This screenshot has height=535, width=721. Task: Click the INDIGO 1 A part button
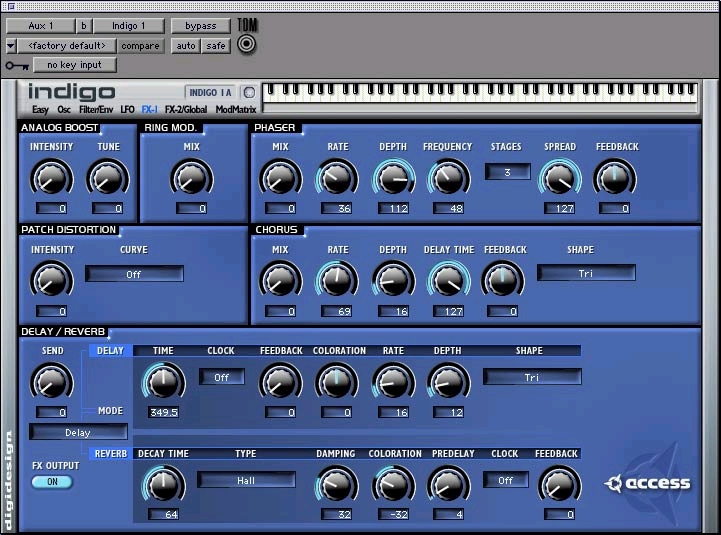(x=211, y=92)
